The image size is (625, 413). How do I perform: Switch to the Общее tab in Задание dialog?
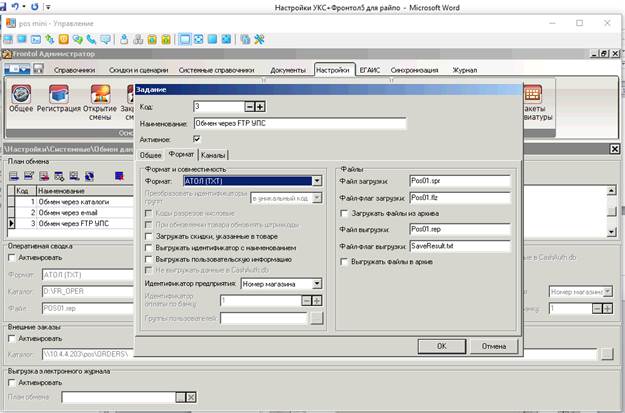point(150,155)
